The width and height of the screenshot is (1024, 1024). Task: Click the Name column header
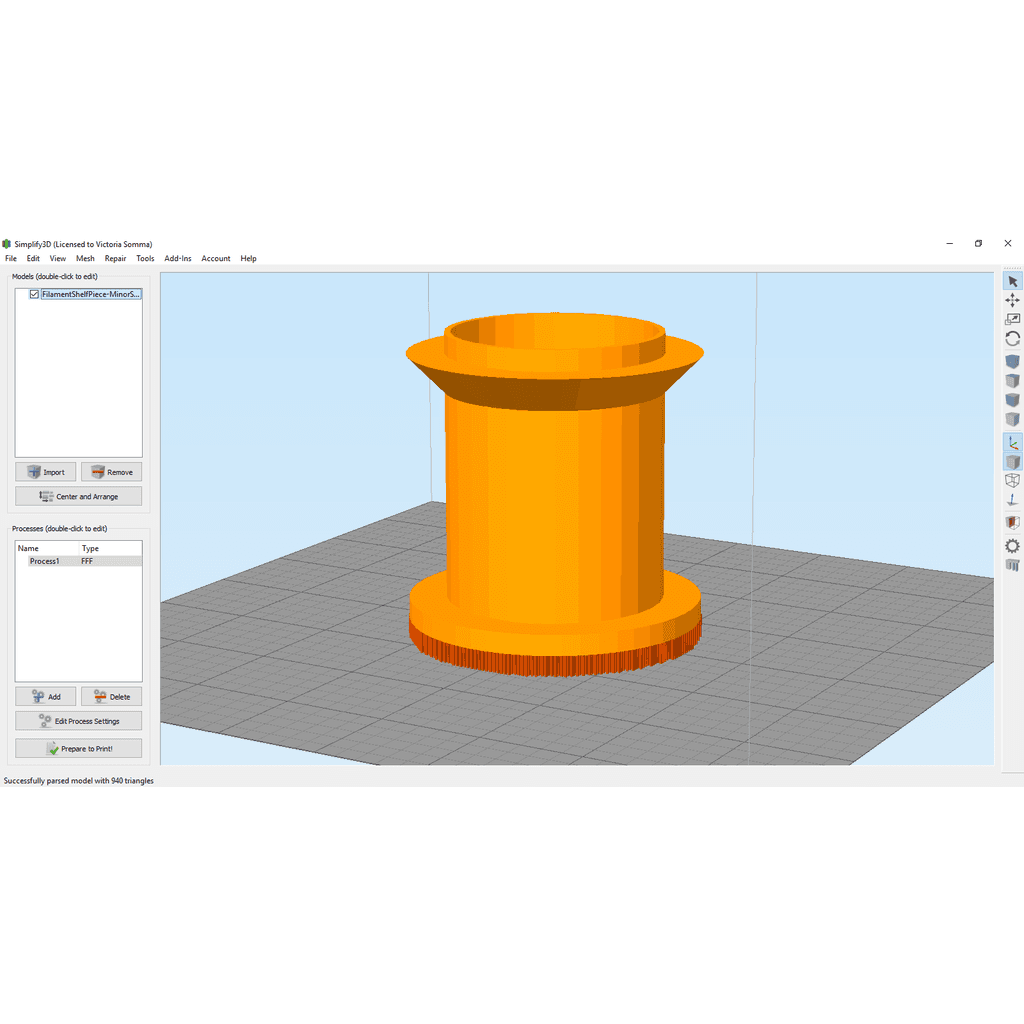click(x=47, y=549)
